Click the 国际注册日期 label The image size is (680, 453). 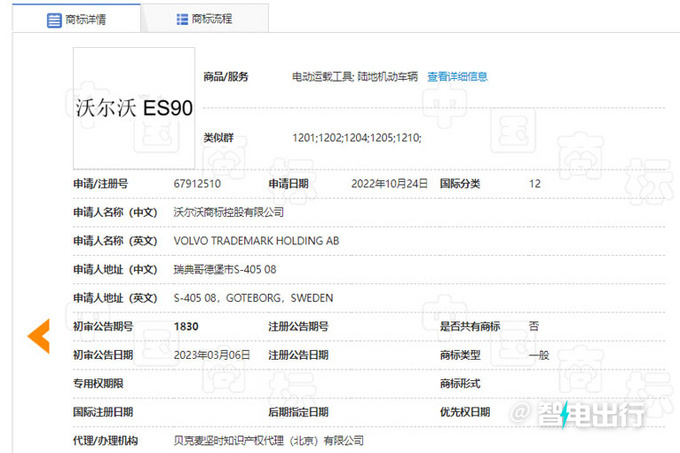tap(103, 412)
